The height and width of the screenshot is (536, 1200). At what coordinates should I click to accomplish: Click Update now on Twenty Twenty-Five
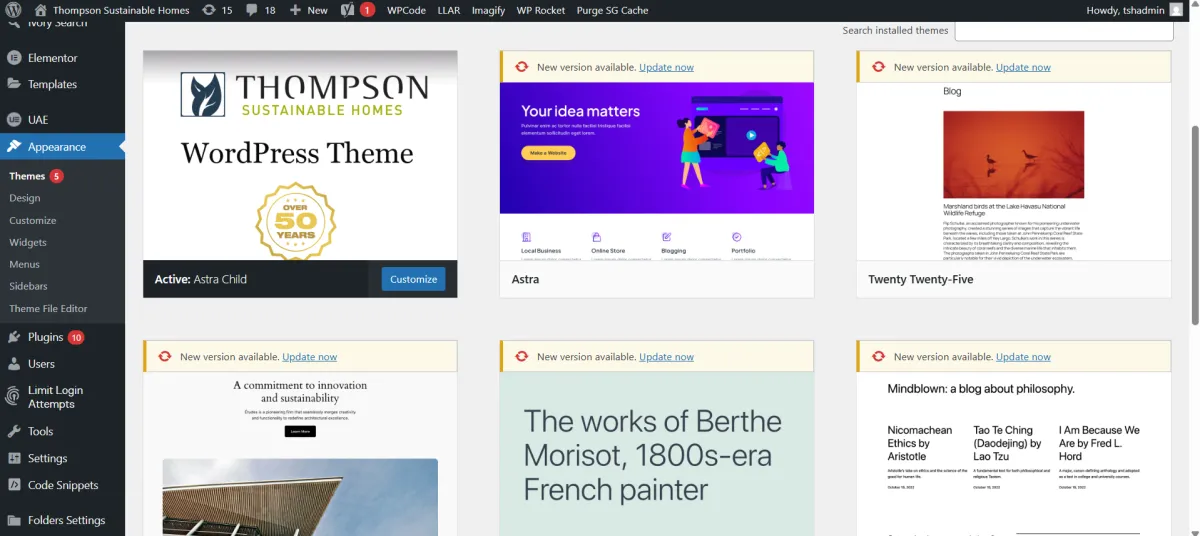click(1023, 67)
